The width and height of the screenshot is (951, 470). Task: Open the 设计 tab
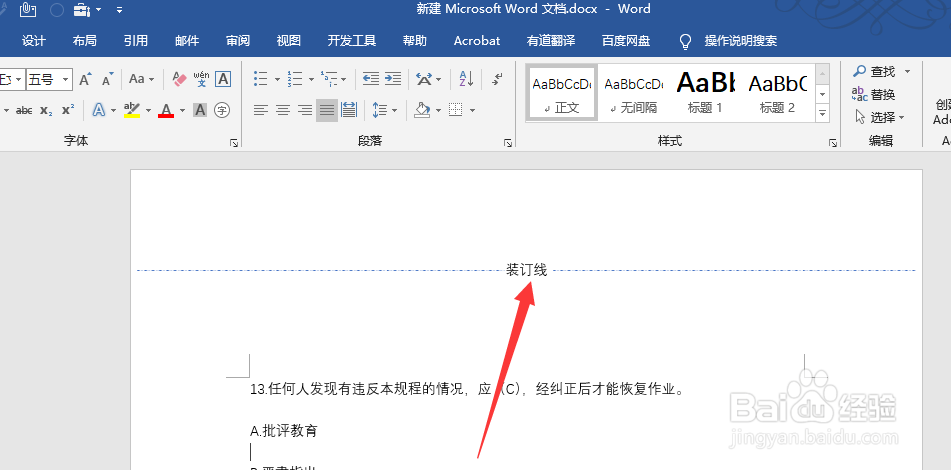(34, 41)
